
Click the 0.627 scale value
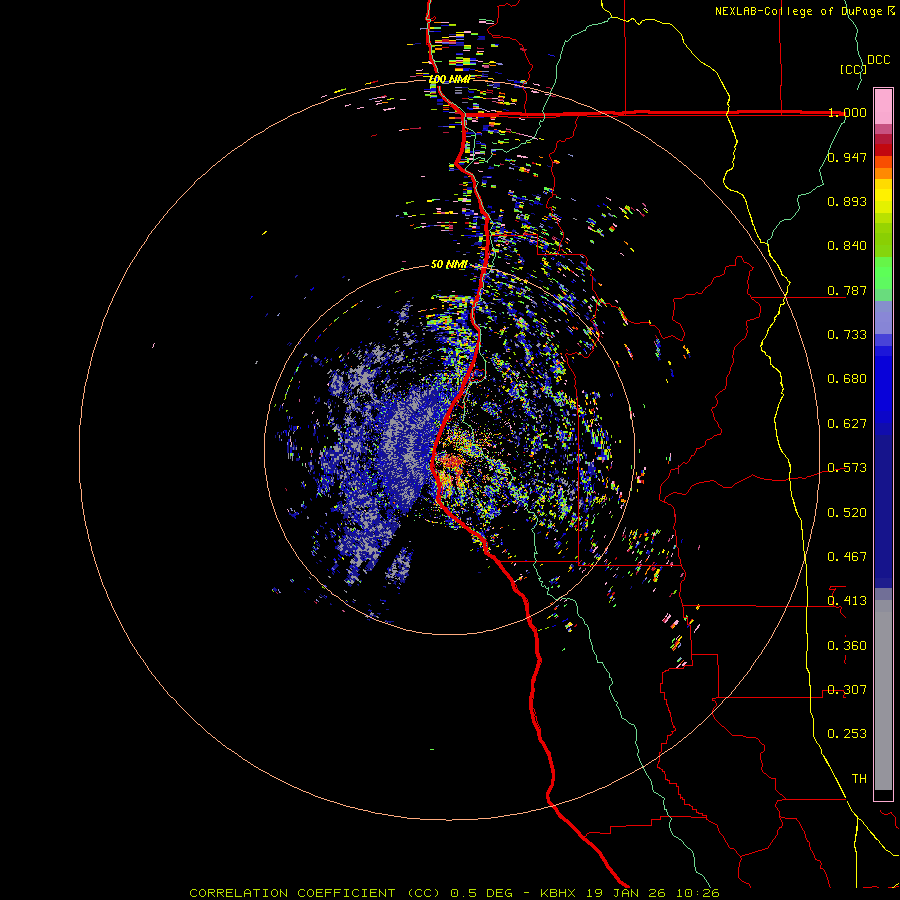pos(847,424)
